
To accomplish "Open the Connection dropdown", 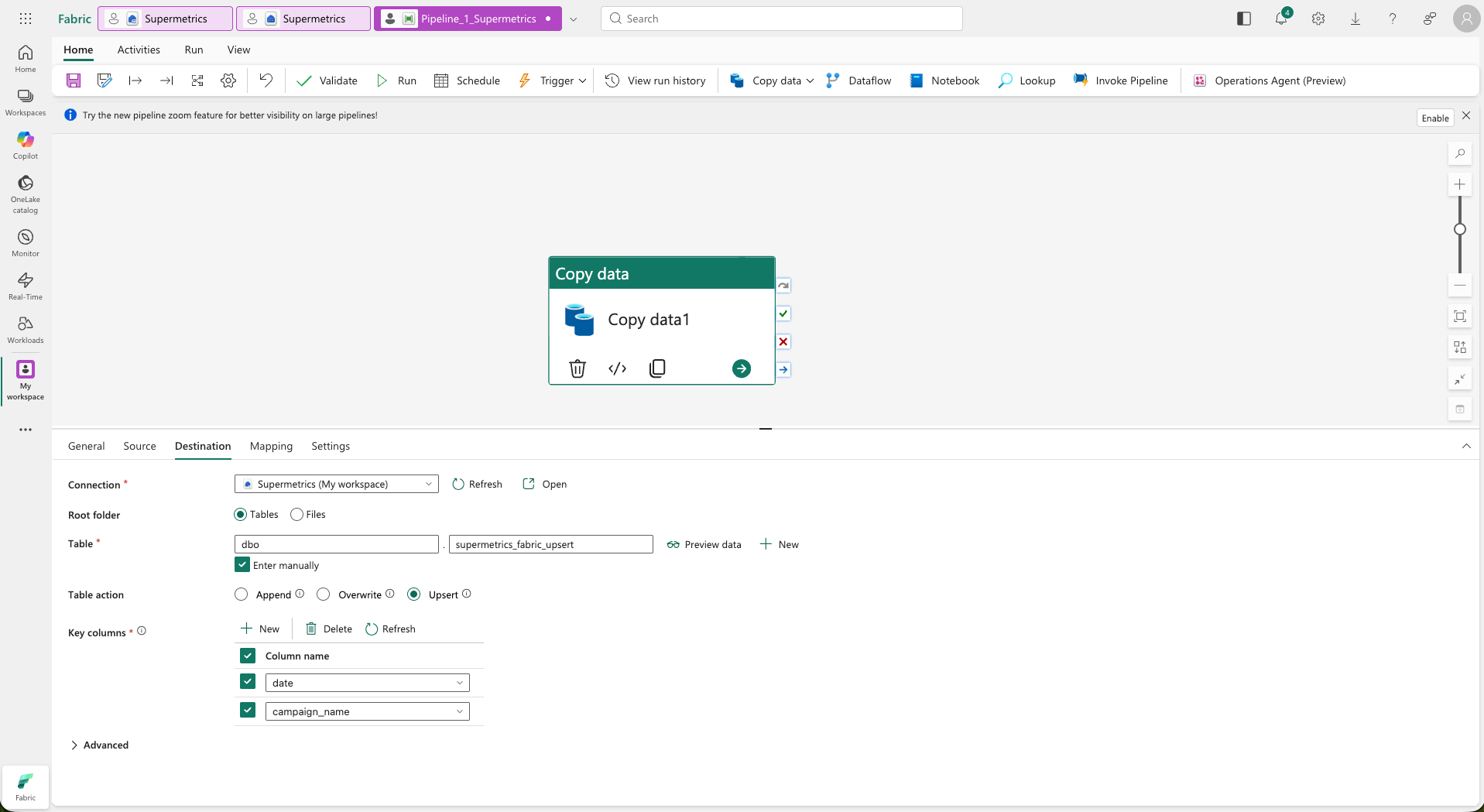I will click(x=337, y=484).
